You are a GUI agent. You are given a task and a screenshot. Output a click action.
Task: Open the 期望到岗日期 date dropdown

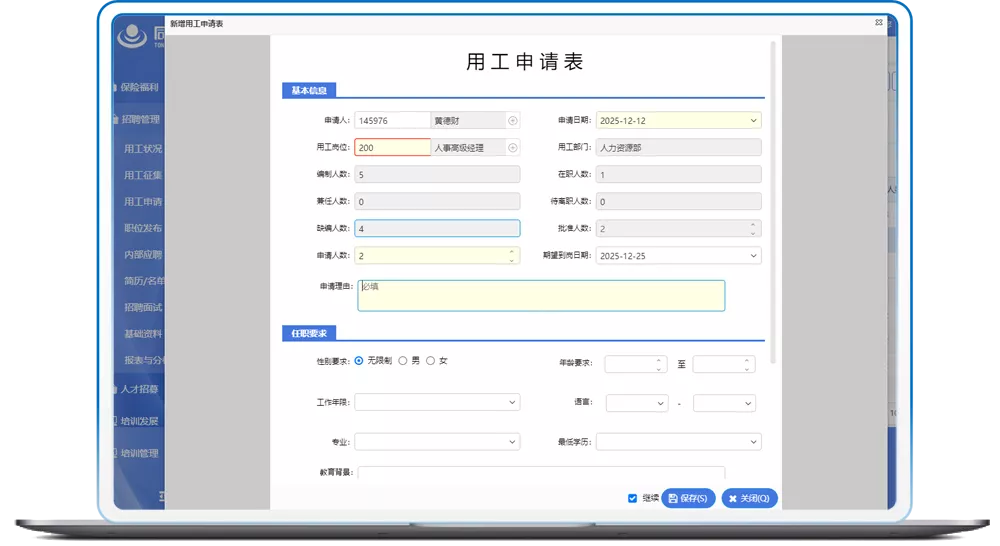[x=753, y=256]
